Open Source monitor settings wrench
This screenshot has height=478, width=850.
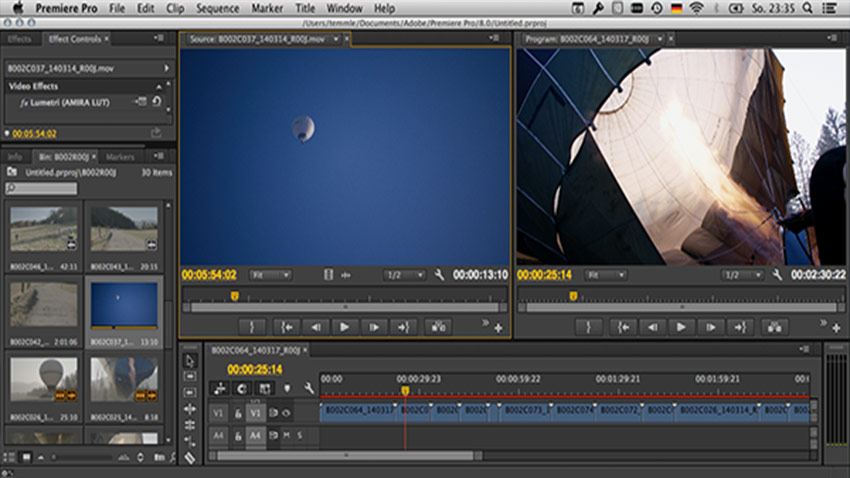439,275
